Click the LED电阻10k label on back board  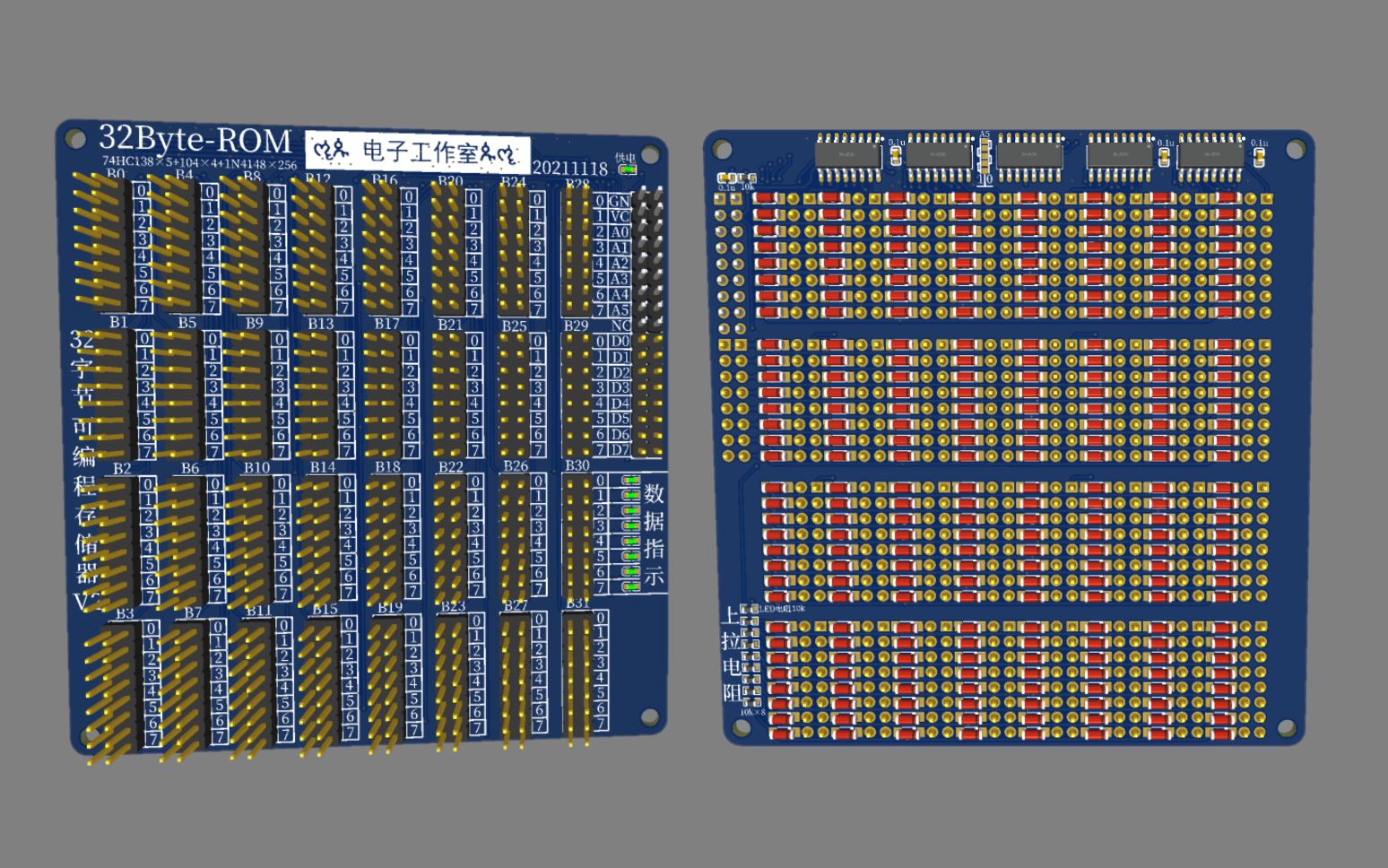coord(784,609)
